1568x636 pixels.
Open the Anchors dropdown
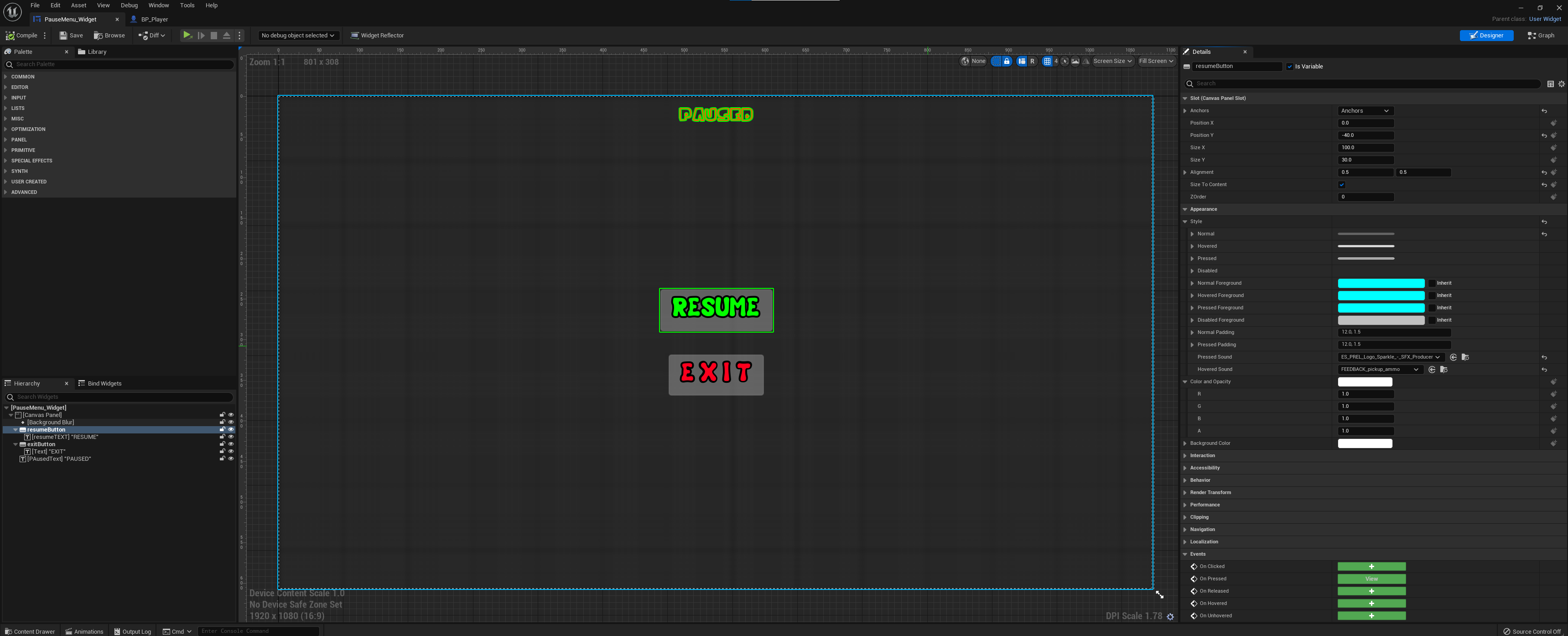(x=1365, y=111)
